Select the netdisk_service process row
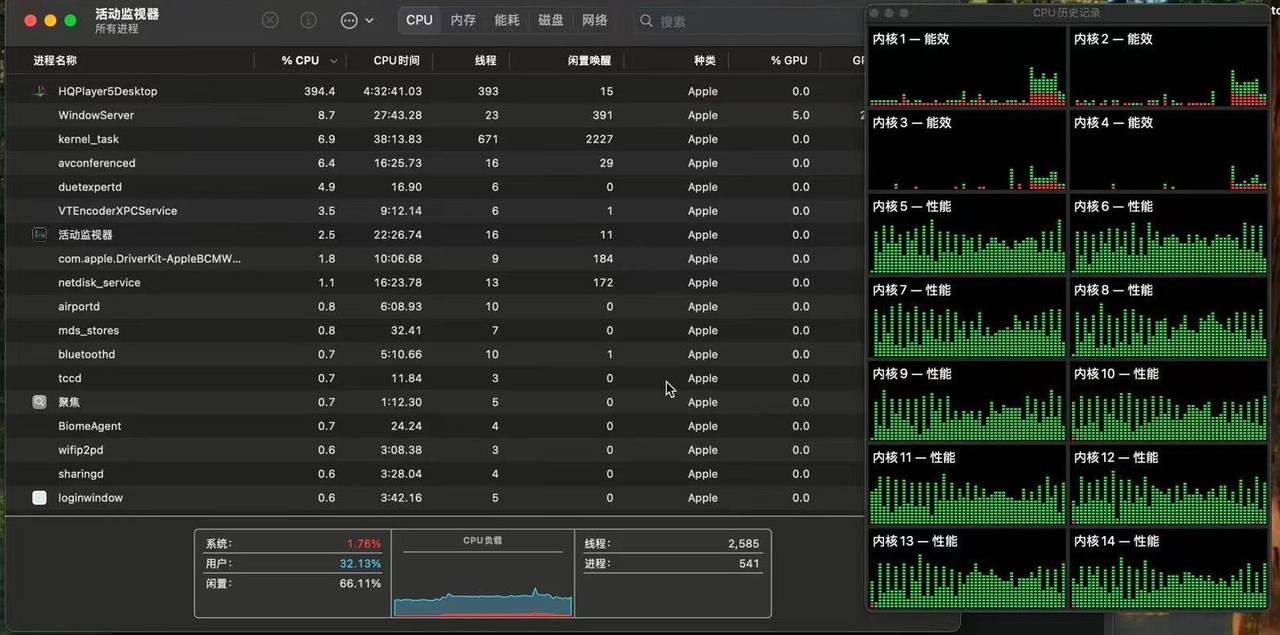This screenshot has height=635, width=1280. [435, 283]
